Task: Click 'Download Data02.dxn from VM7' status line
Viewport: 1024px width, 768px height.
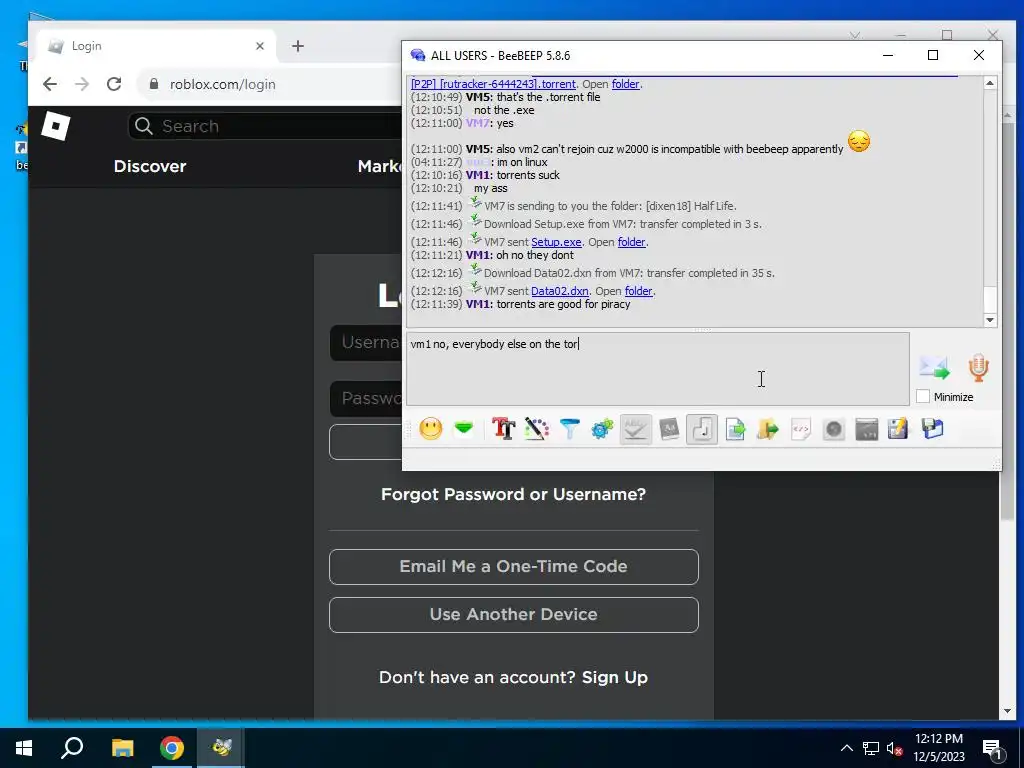Action: click(629, 273)
